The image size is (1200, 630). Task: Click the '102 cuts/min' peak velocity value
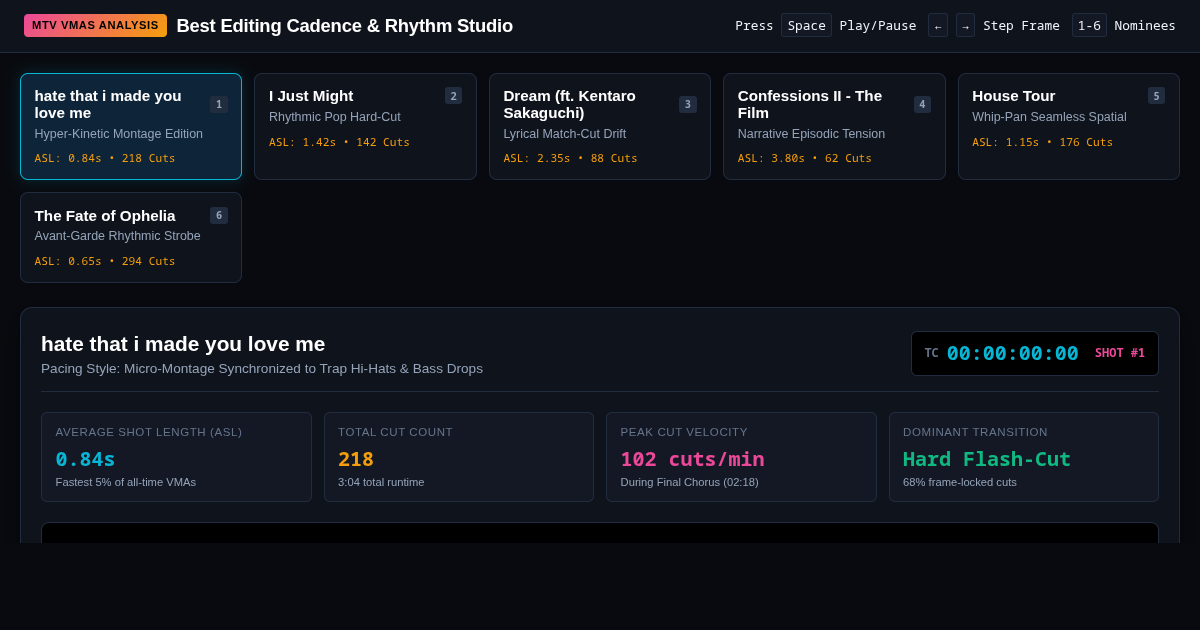click(x=692, y=459)
